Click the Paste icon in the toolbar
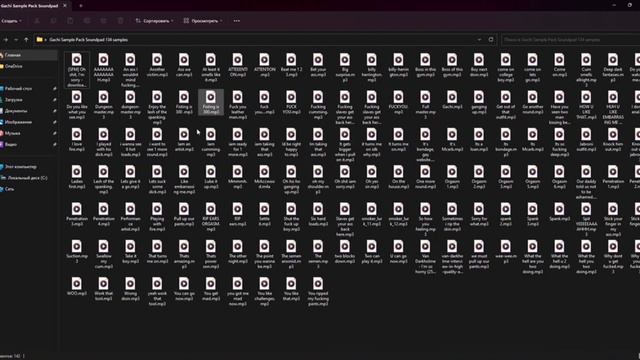Viewport: 640px width, 360px height. 70,21
